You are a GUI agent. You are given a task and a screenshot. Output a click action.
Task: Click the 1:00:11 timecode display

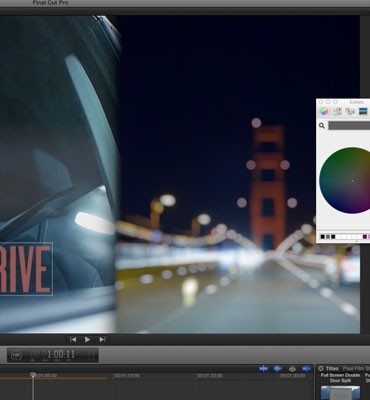[x=61, y=354]
